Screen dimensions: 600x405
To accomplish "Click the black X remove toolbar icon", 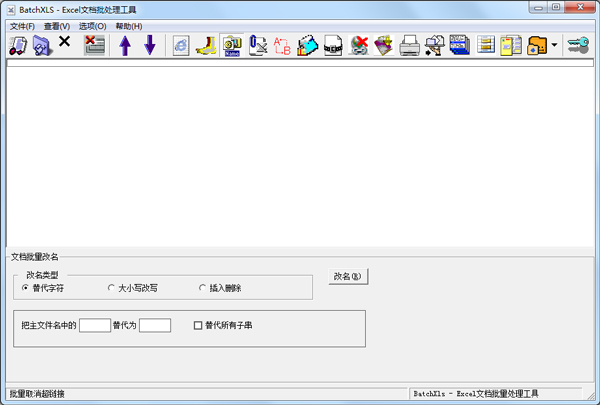I will 65,43.
